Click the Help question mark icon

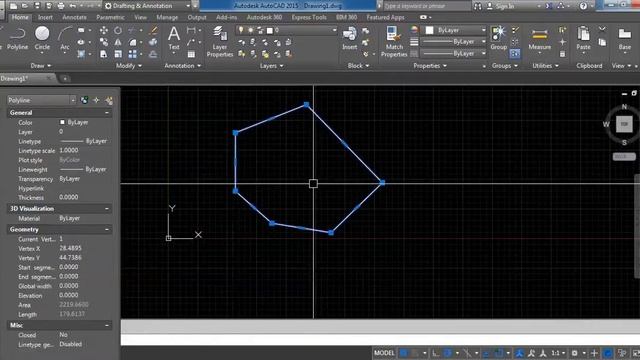tap(583, 6)
